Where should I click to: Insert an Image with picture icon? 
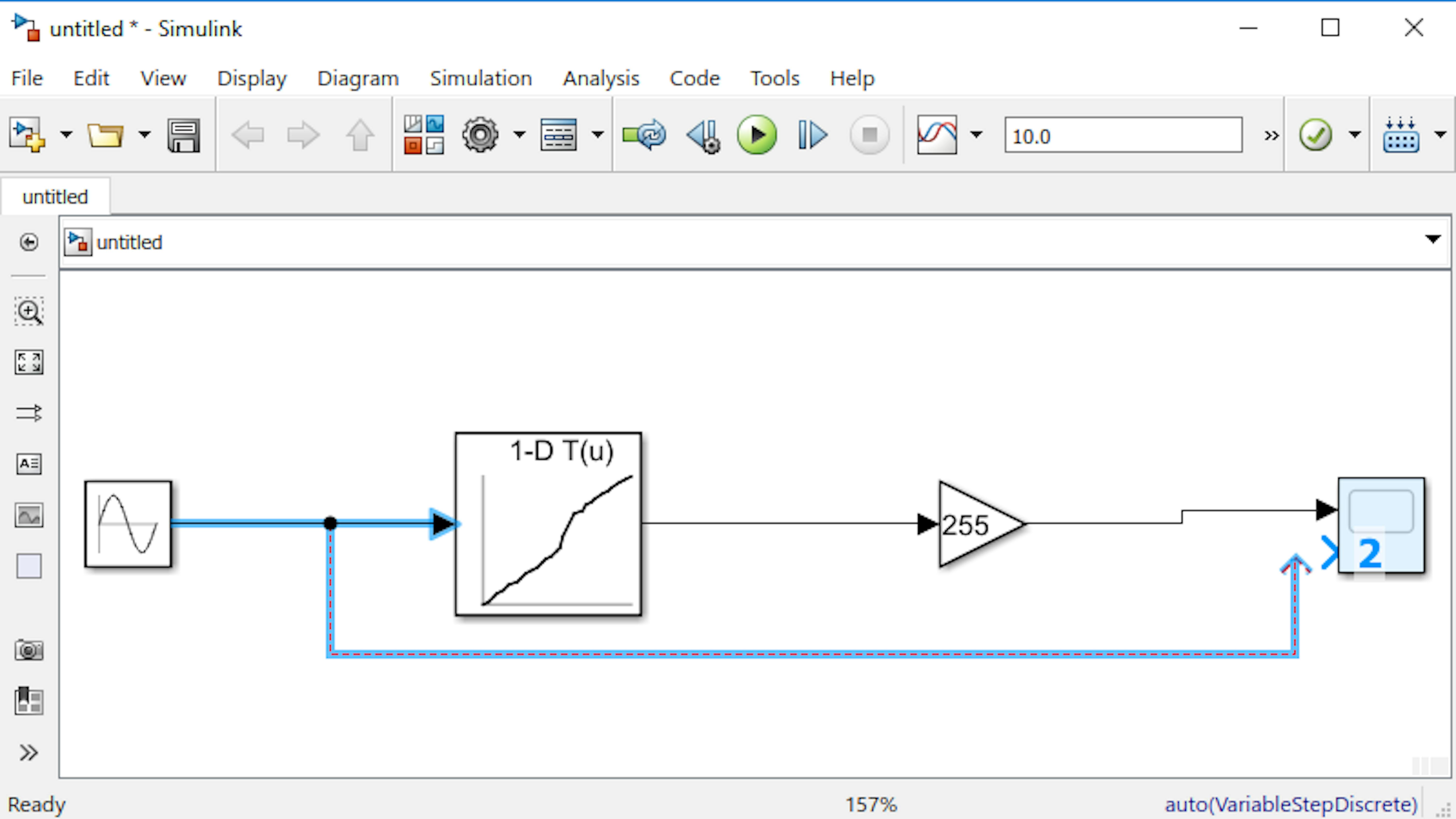[29, 515]
